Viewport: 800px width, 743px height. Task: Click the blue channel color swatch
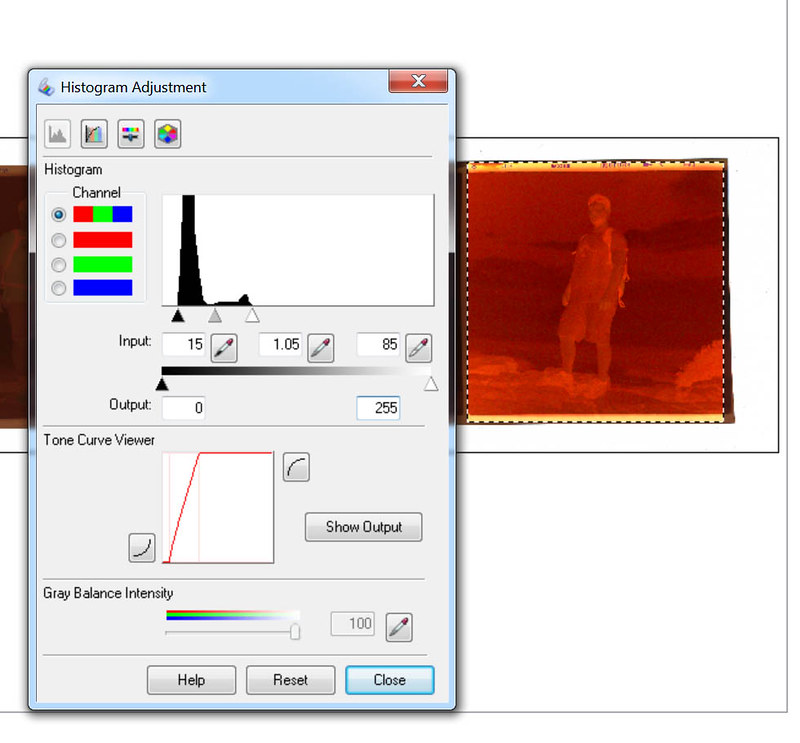(x=103, y=287)
